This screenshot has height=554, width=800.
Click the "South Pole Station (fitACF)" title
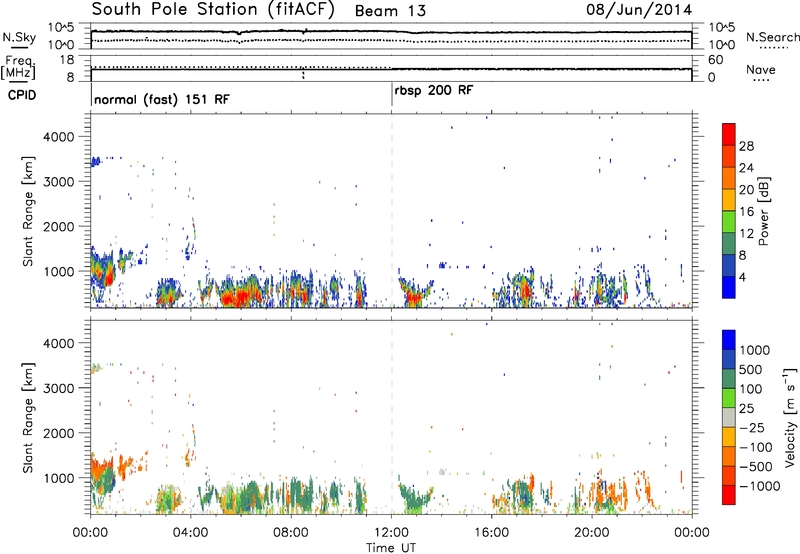[213, 10]
